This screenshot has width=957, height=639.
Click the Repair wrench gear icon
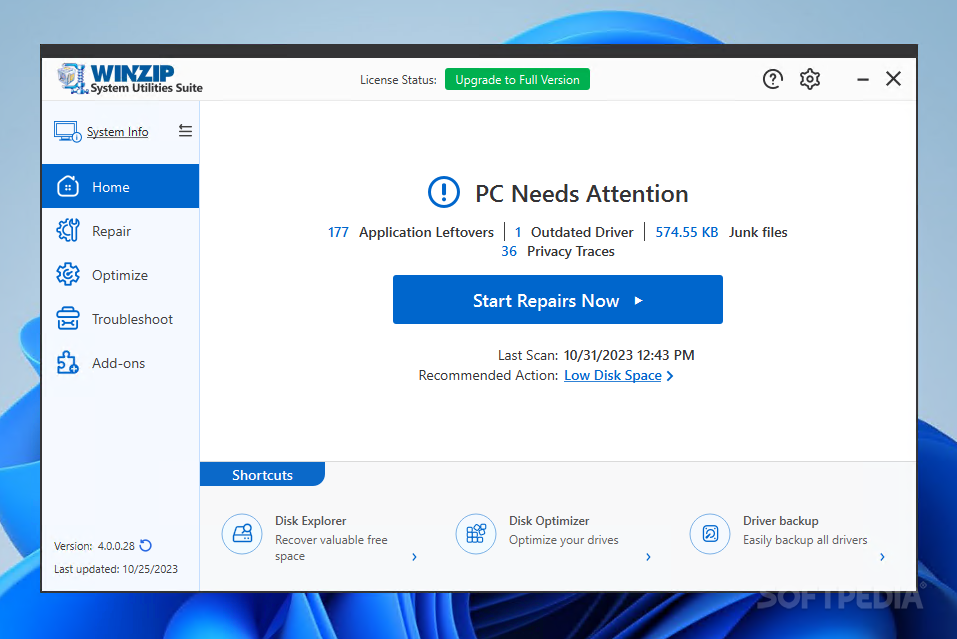(x=68, y=231)
